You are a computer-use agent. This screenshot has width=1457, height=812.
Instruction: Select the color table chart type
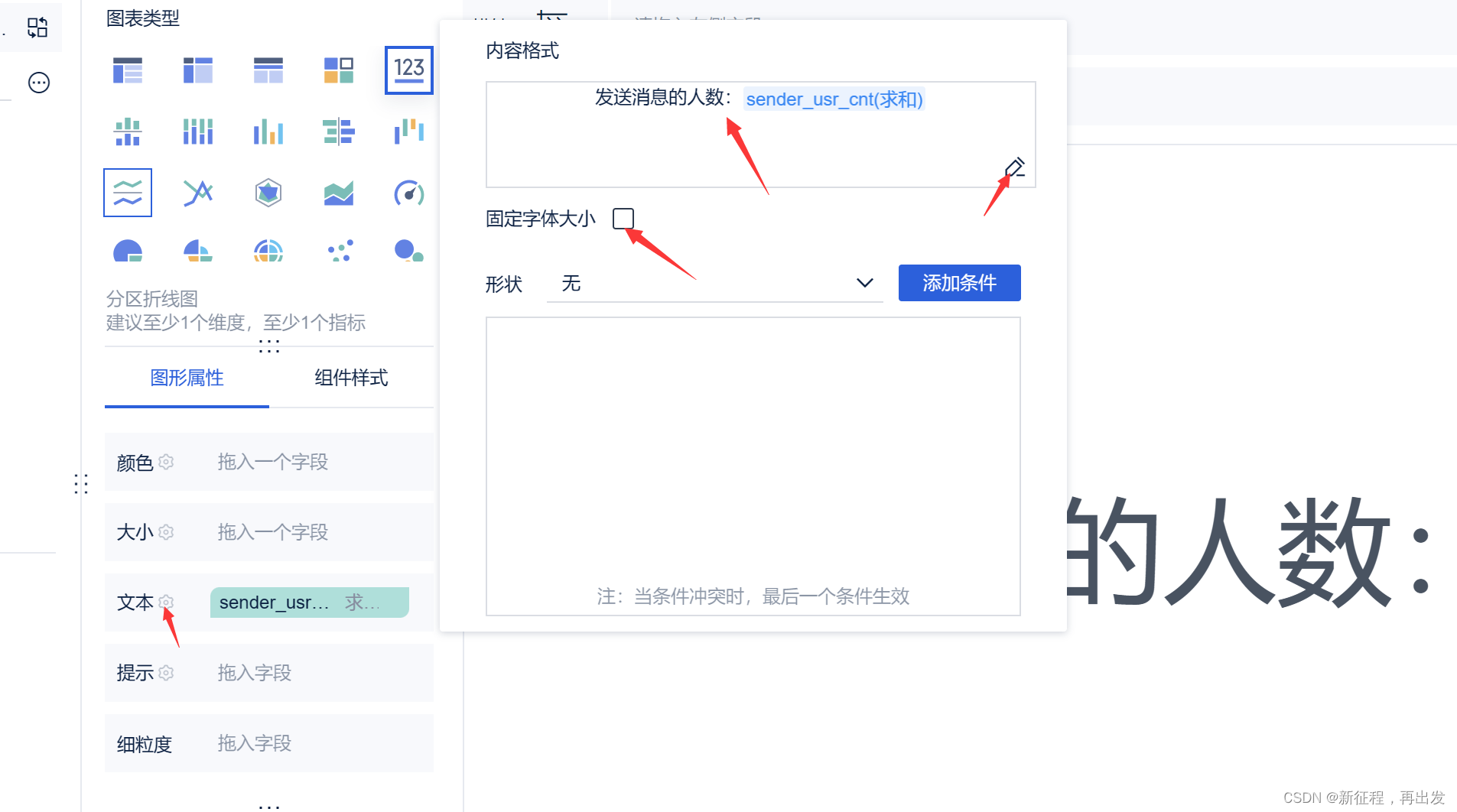(x=339, y=70)
